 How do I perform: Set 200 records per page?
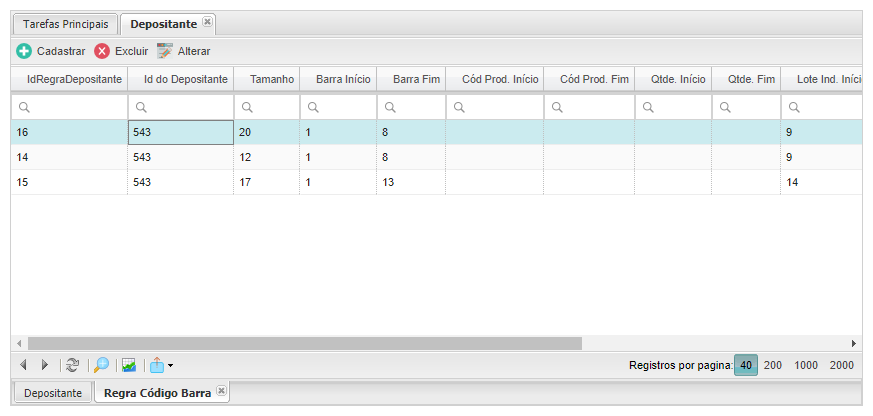pyautogui.click(x=773, y=365)
